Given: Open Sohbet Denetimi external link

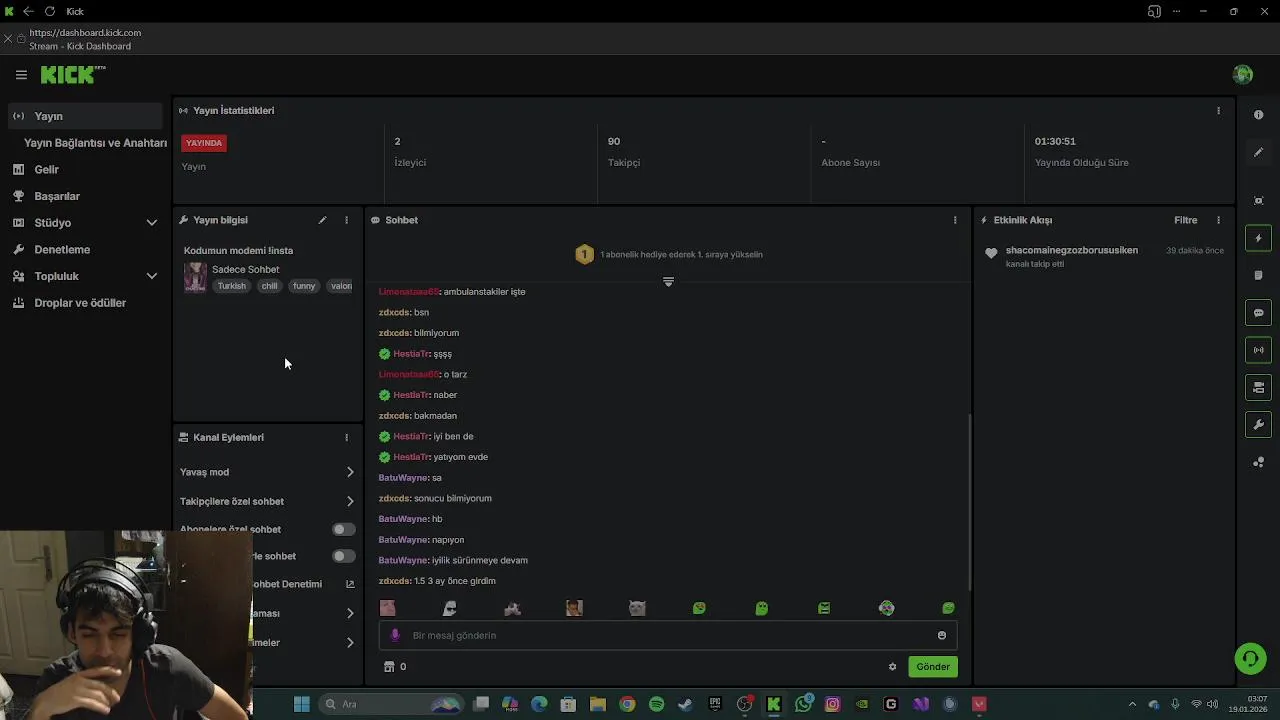Looking at the screenshot, I should tap(350, 584).
